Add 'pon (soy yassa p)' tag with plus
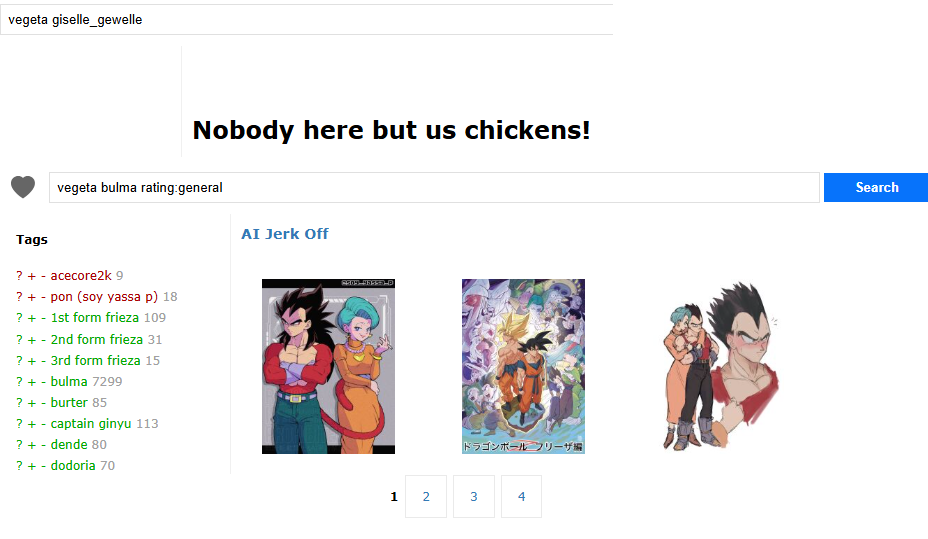The height and width of the screenshot is (539, 928). click(x=31, y=297)
